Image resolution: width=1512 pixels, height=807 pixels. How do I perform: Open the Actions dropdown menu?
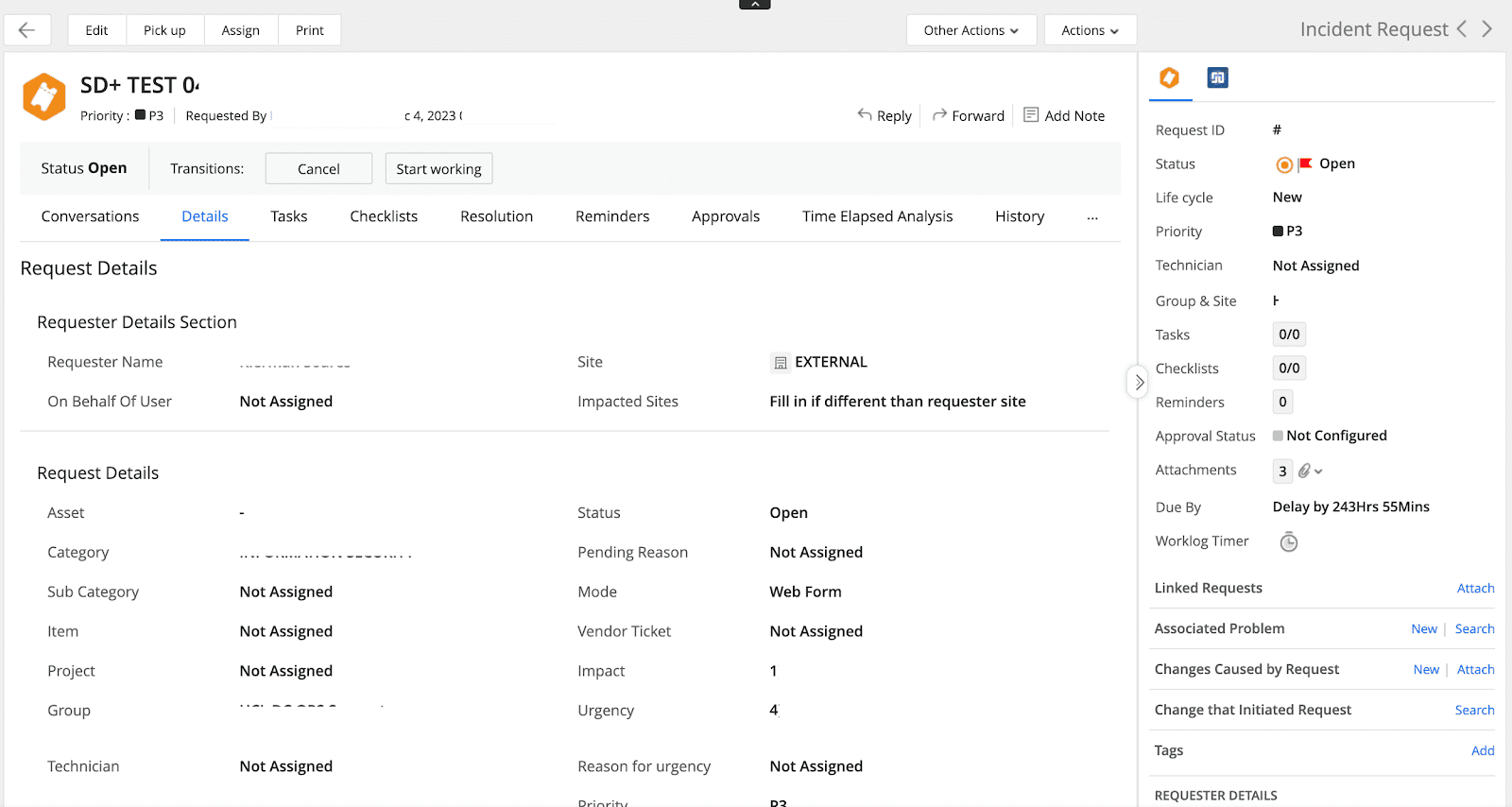coord(1090,30)
